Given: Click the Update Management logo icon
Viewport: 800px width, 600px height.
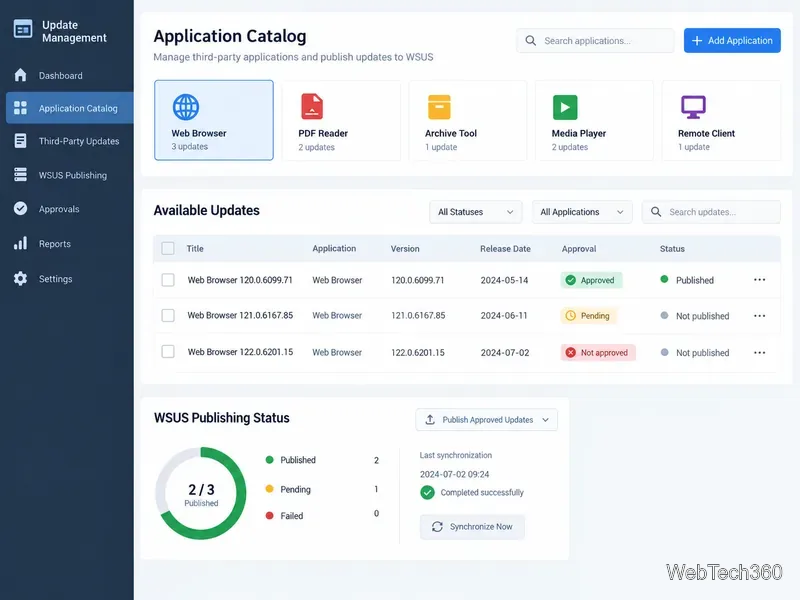Looking at the screenshot, I should tap(23, 30).
